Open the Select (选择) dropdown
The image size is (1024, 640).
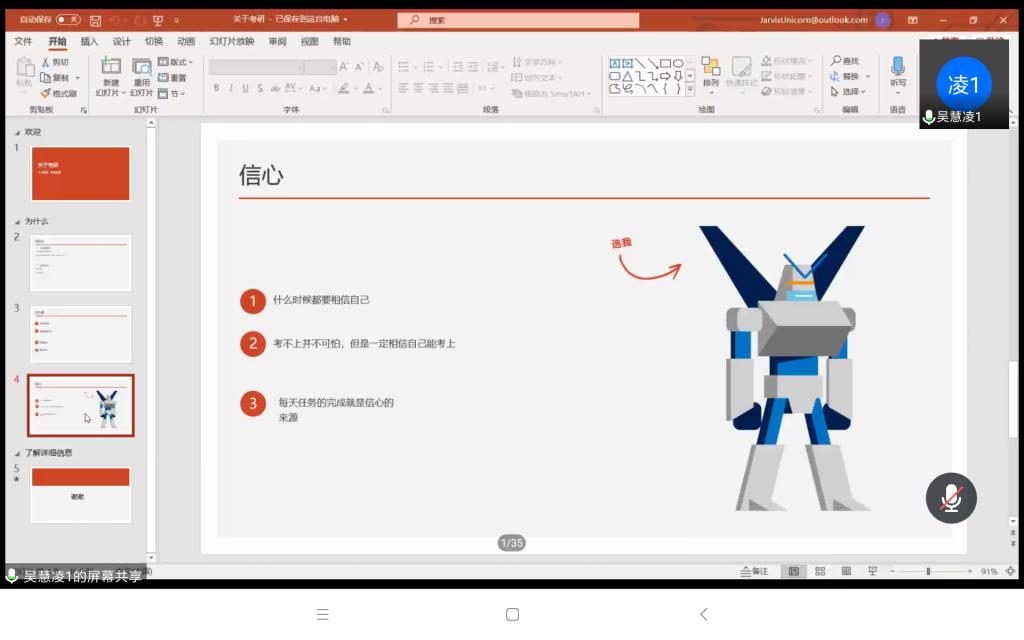850,92
